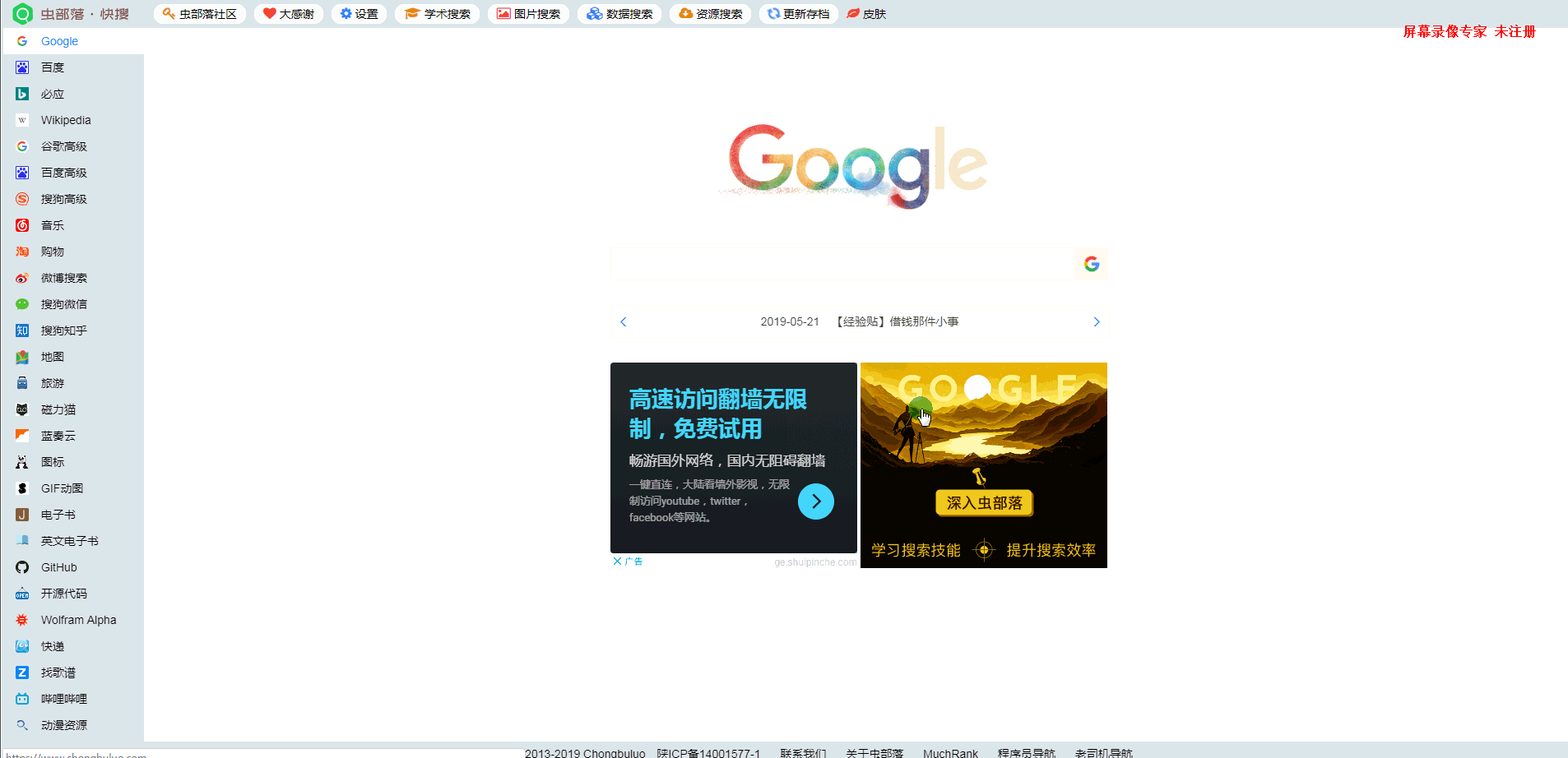The height and width of the screenshot is (758, 1568).
Task: Open the 搜狗知乎 Zhihu icon
Action: pyautogui.click(x=22, y=330)
